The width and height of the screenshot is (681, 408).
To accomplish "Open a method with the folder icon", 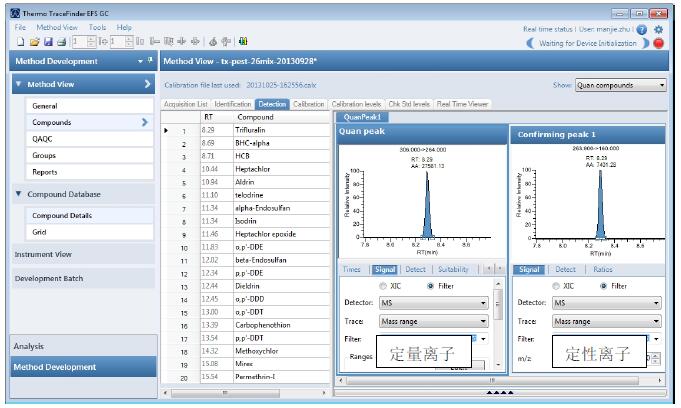I will pyautogui.click(x=33, y=42).
